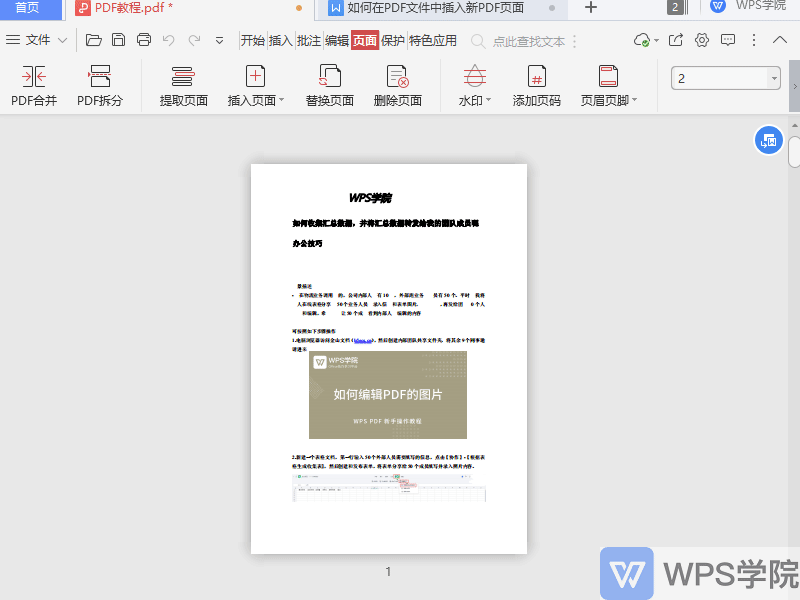Open new tab with the plus button

(x=591, y=7)
